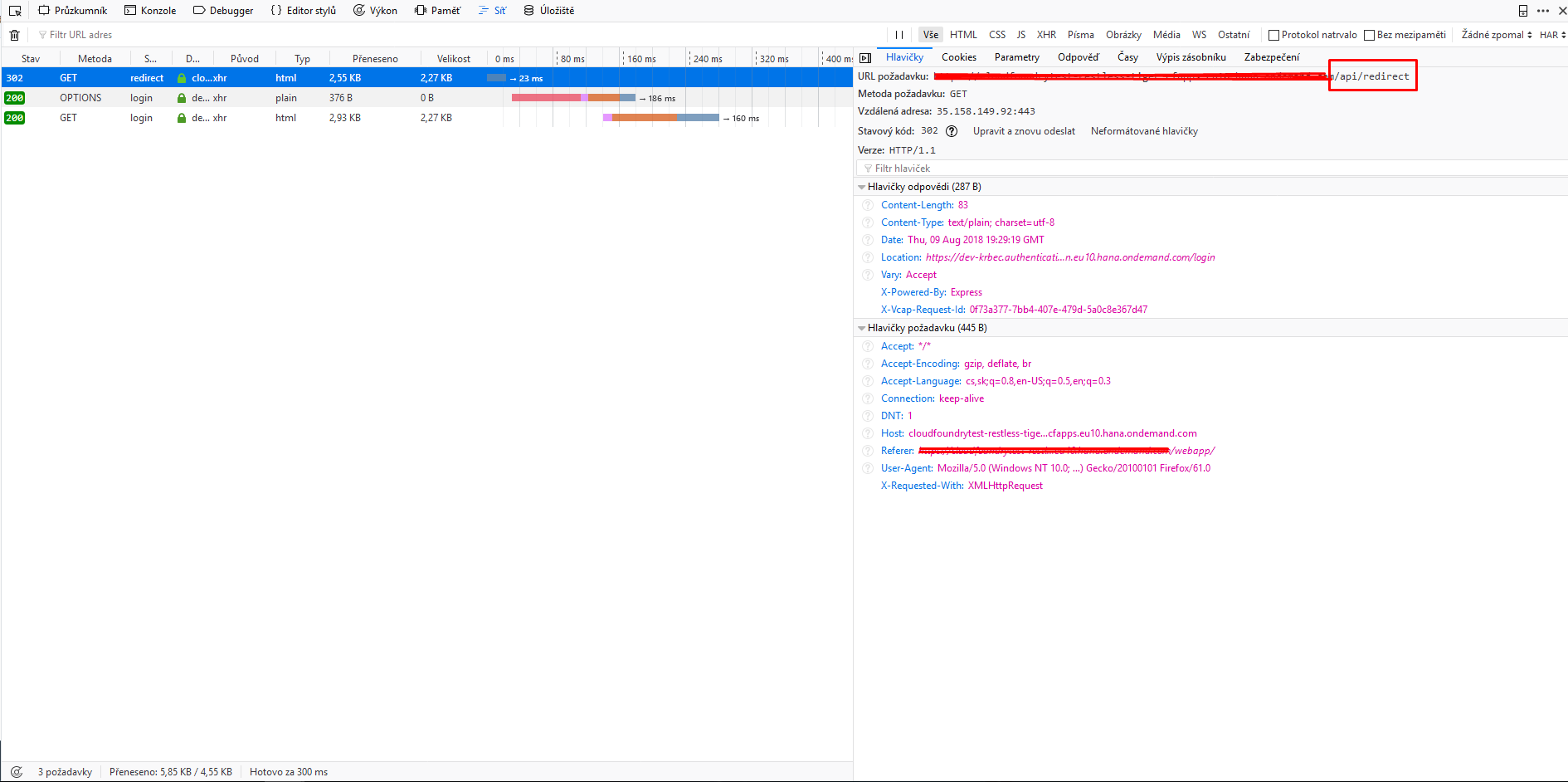Image resolution: width=1568 pixels, height=782 pixels.
Task: Open the Konzole panel tab
Action: [150, 11]
